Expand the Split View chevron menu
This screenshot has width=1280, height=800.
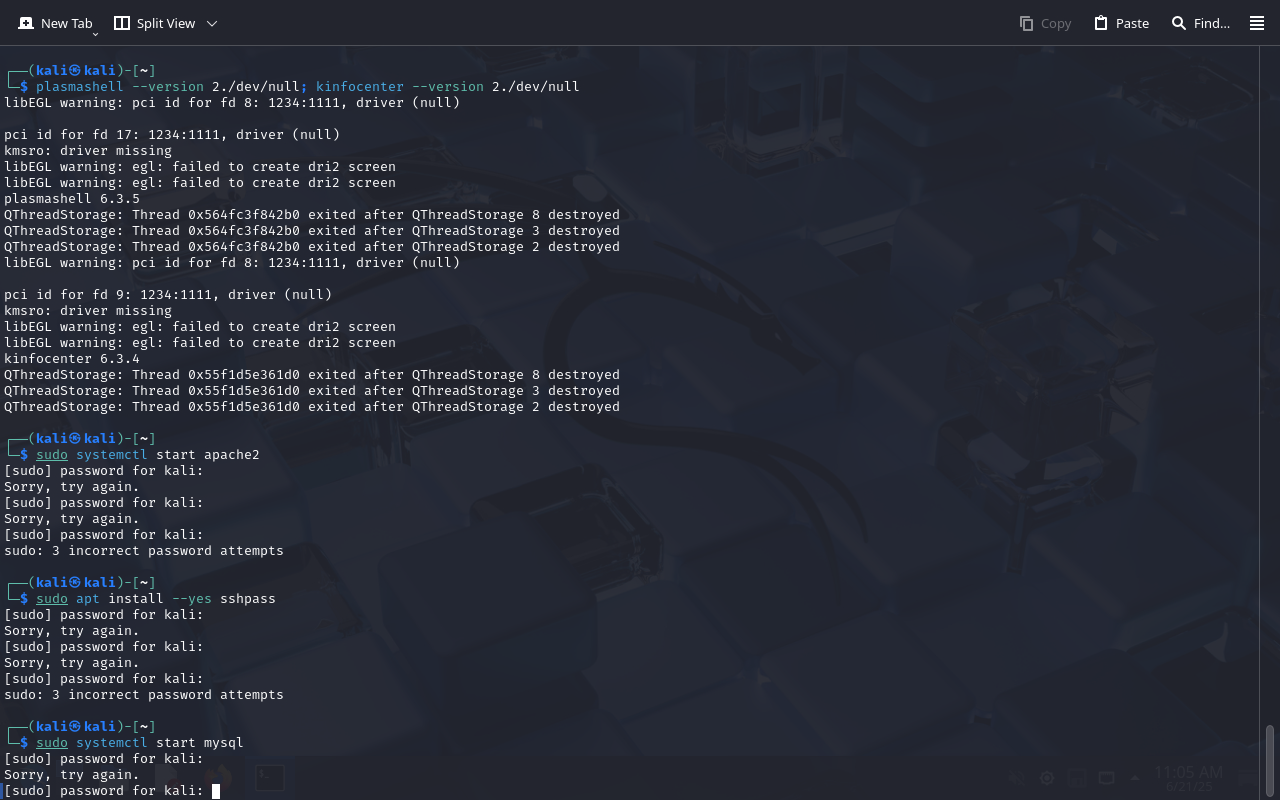pyautogui.click(x=212, y=23)
